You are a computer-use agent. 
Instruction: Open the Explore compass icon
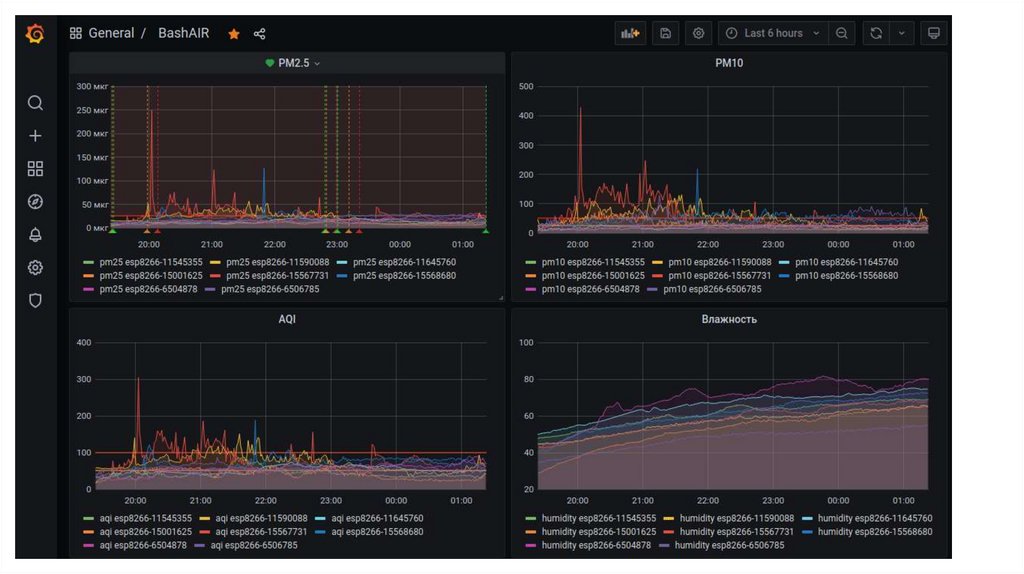35,202
